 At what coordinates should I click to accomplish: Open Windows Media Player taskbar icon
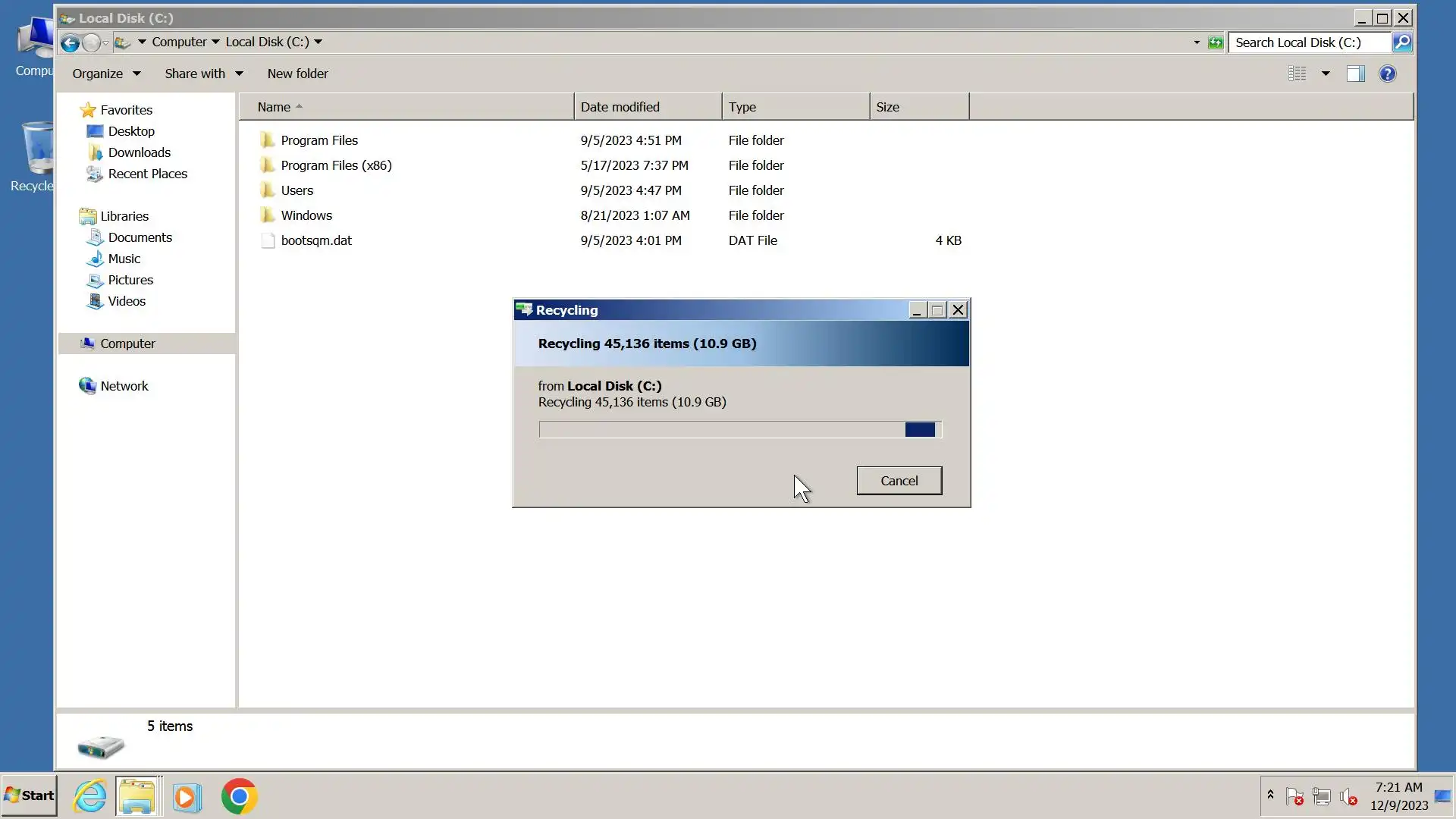click(187, 797)
